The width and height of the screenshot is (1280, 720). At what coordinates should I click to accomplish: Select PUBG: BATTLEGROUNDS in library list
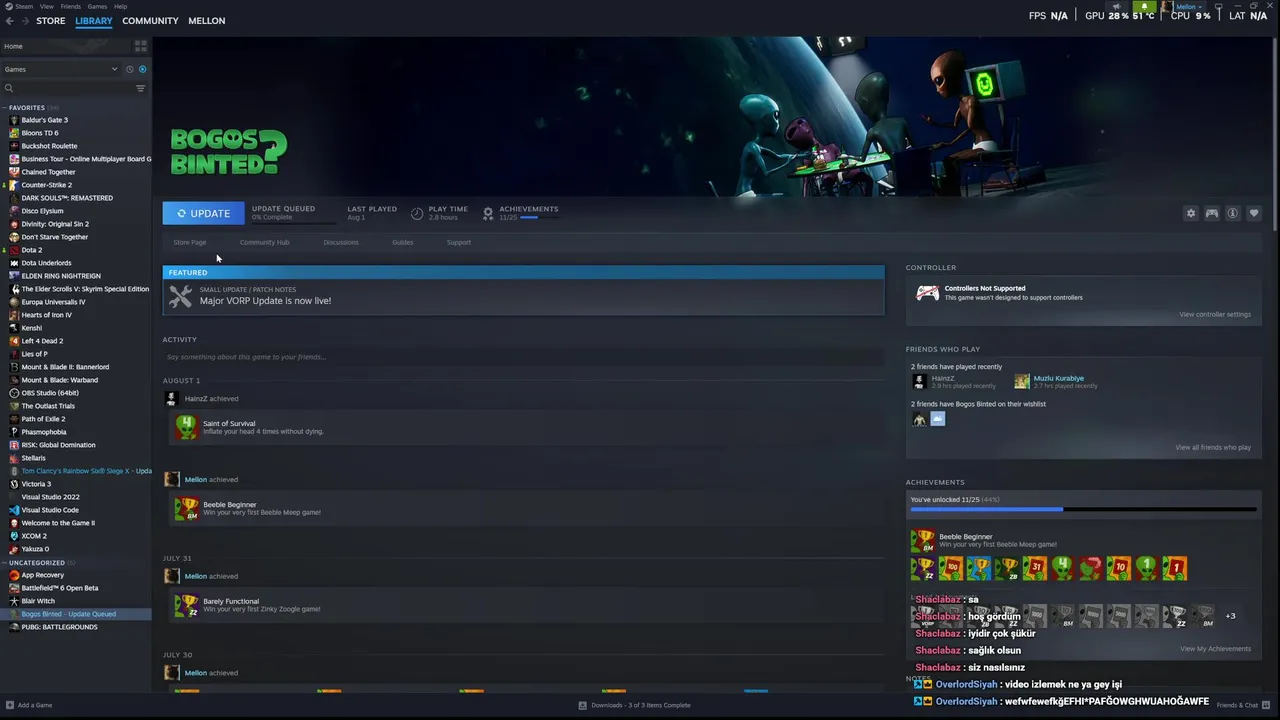(x=76, y=627)
